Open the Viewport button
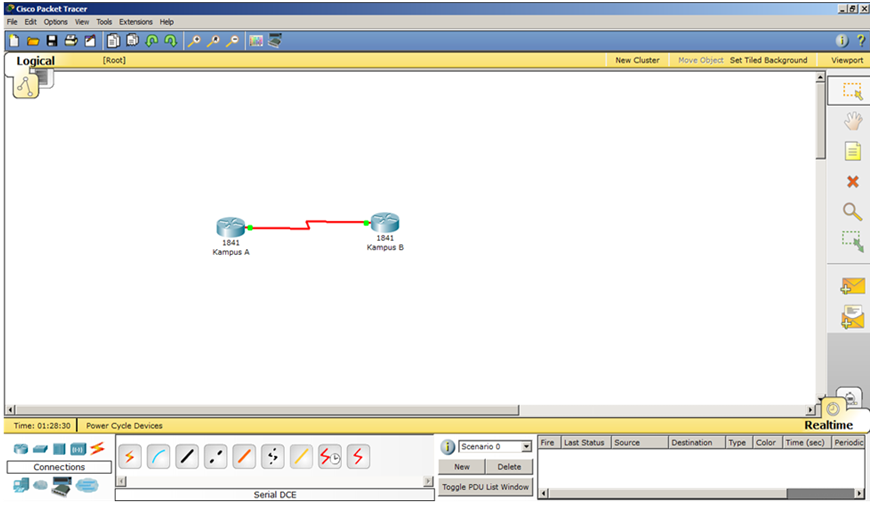Image resolution: width=872 pixels, height=505 pixels. [x=847, y=60]
